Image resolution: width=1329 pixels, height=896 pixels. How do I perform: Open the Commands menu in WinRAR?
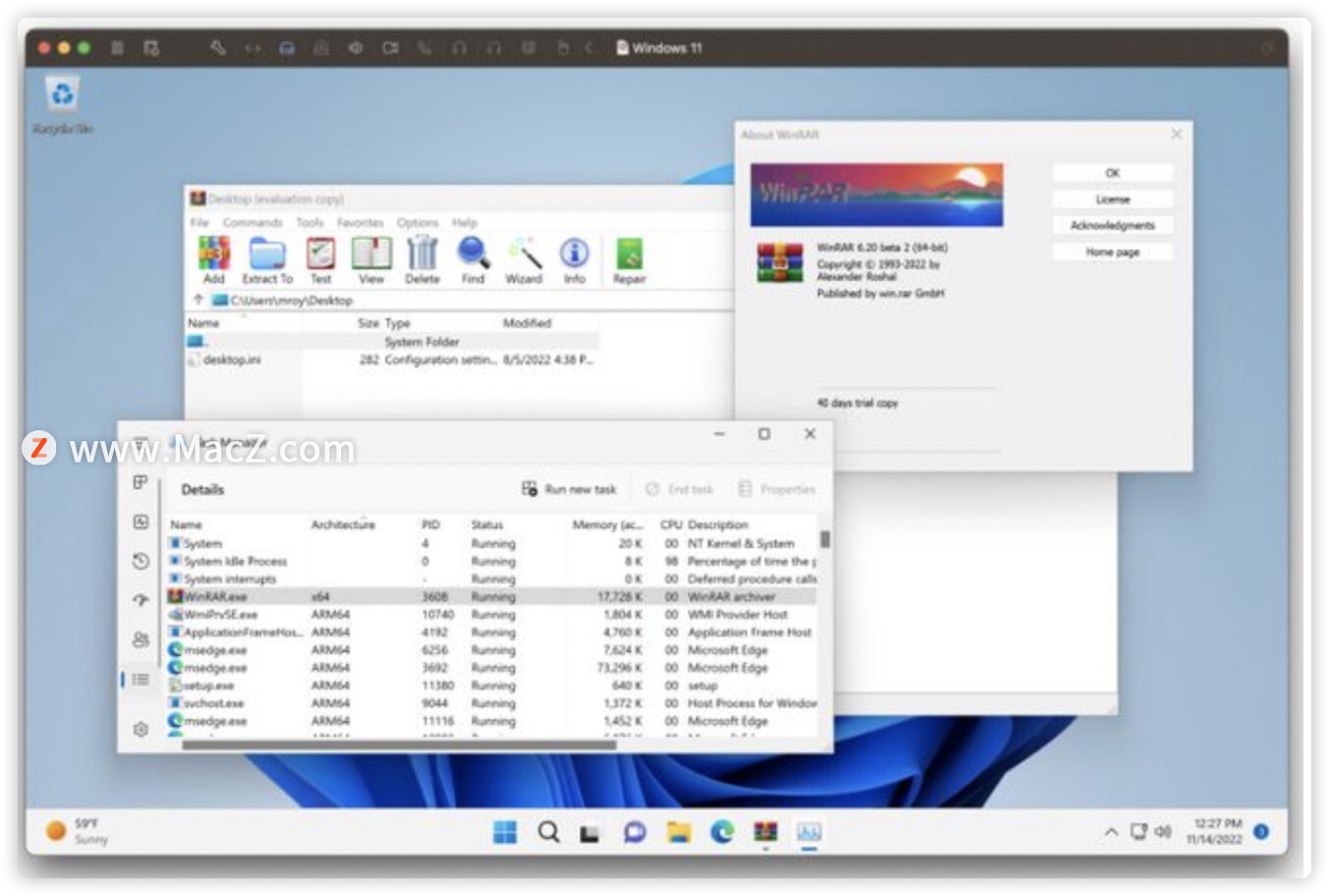click(x=252, y=223)
